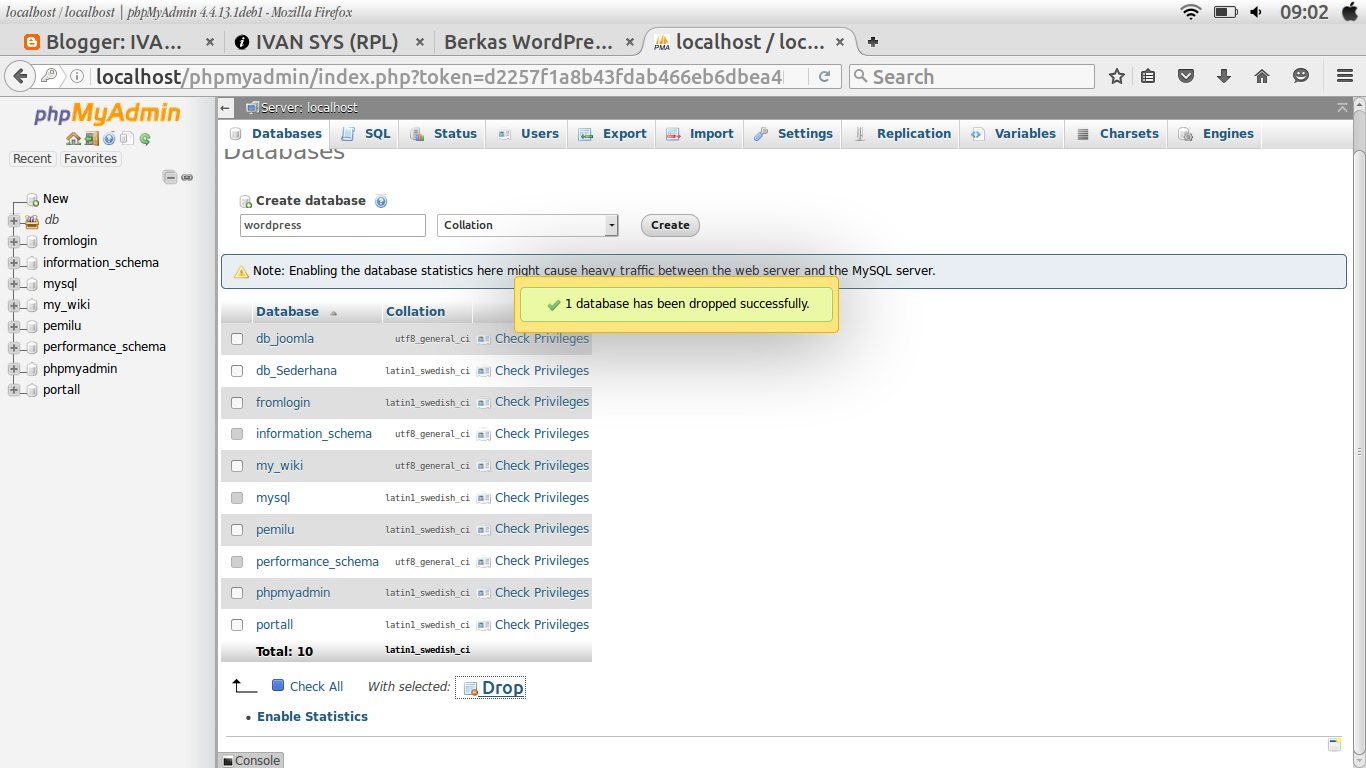Screen dimensions: 1366x768
Task: Open the Users tab
Action: click(527, 134)
